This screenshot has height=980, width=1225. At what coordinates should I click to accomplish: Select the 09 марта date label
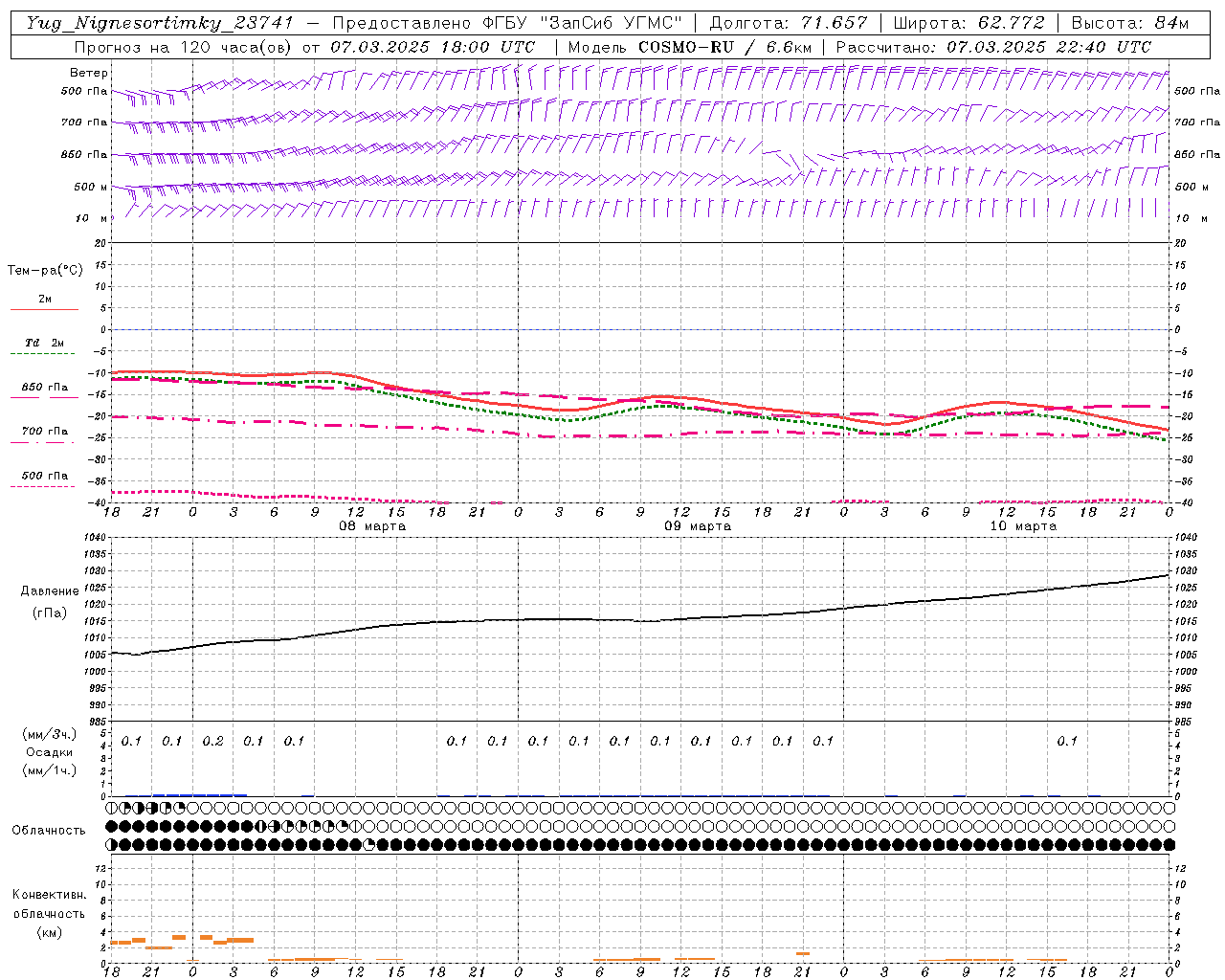coord(698,526)
